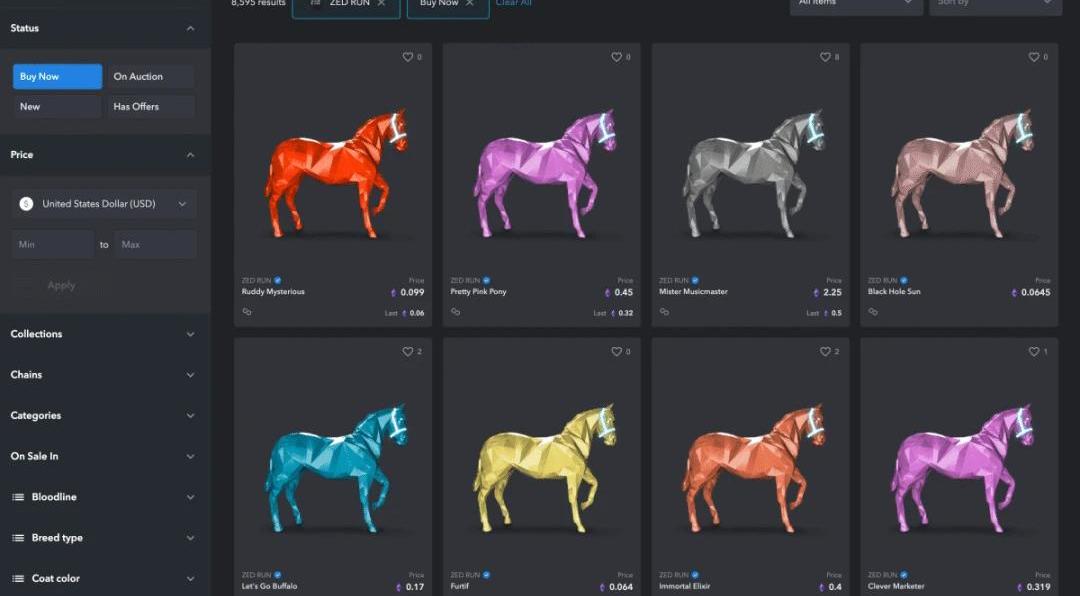Open the United States Dollar currency dropdown
The width and height of the screenshot is (1080, 596).
104,204
